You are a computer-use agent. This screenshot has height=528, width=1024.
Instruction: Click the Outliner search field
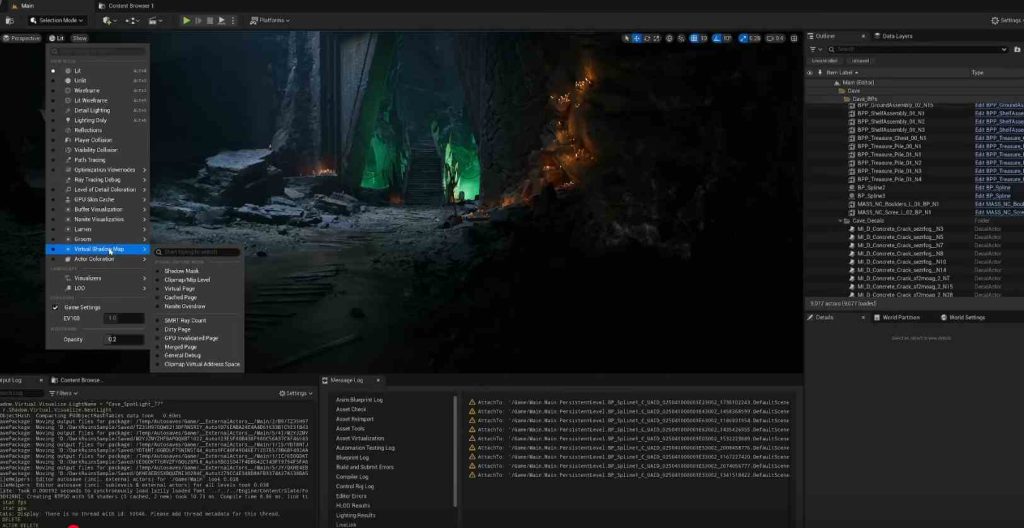tap(917, 49)
